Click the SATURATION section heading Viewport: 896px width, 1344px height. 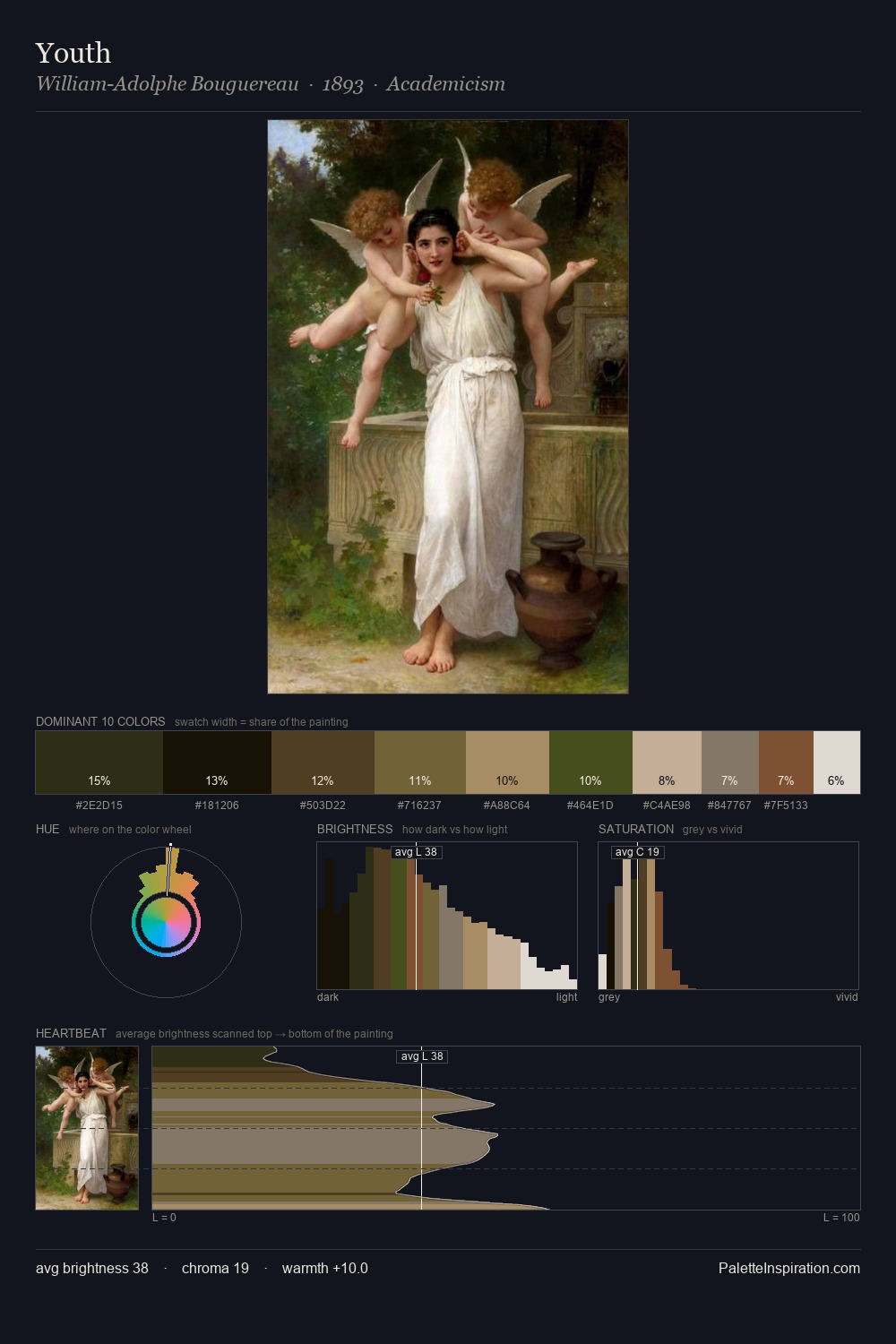(x=636, y=829)
